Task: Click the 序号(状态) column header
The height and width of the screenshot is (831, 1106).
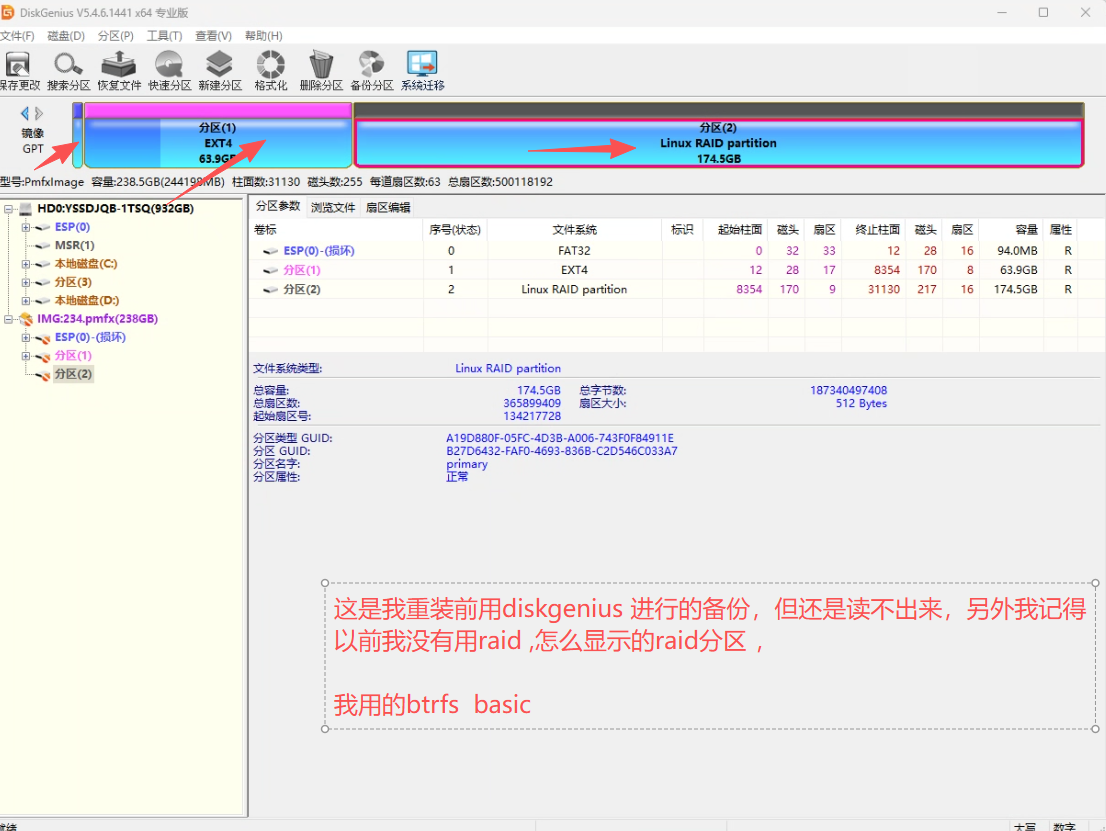Action: [455, 230]
